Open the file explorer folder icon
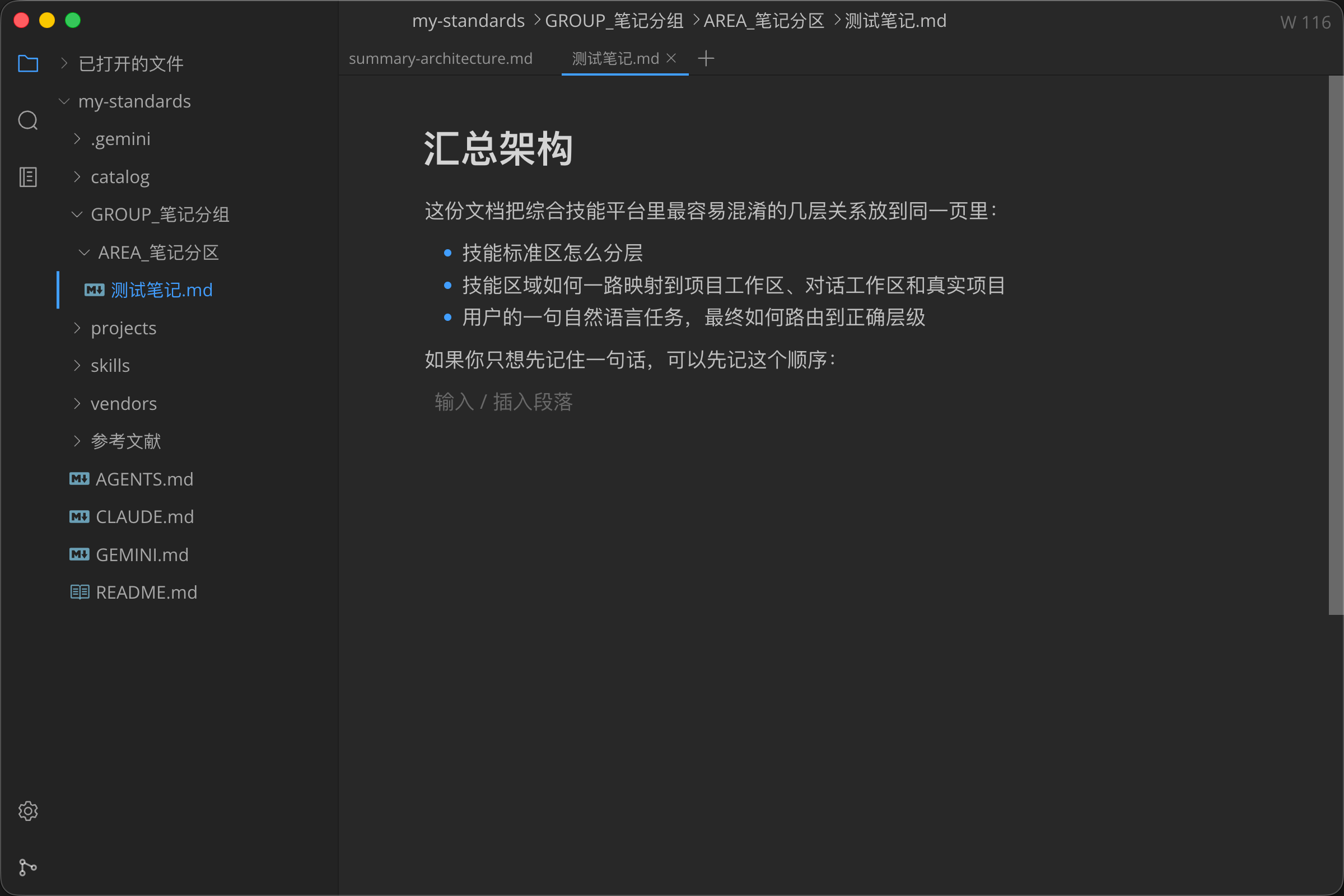 pyautogui.click(x=28, y=63)
